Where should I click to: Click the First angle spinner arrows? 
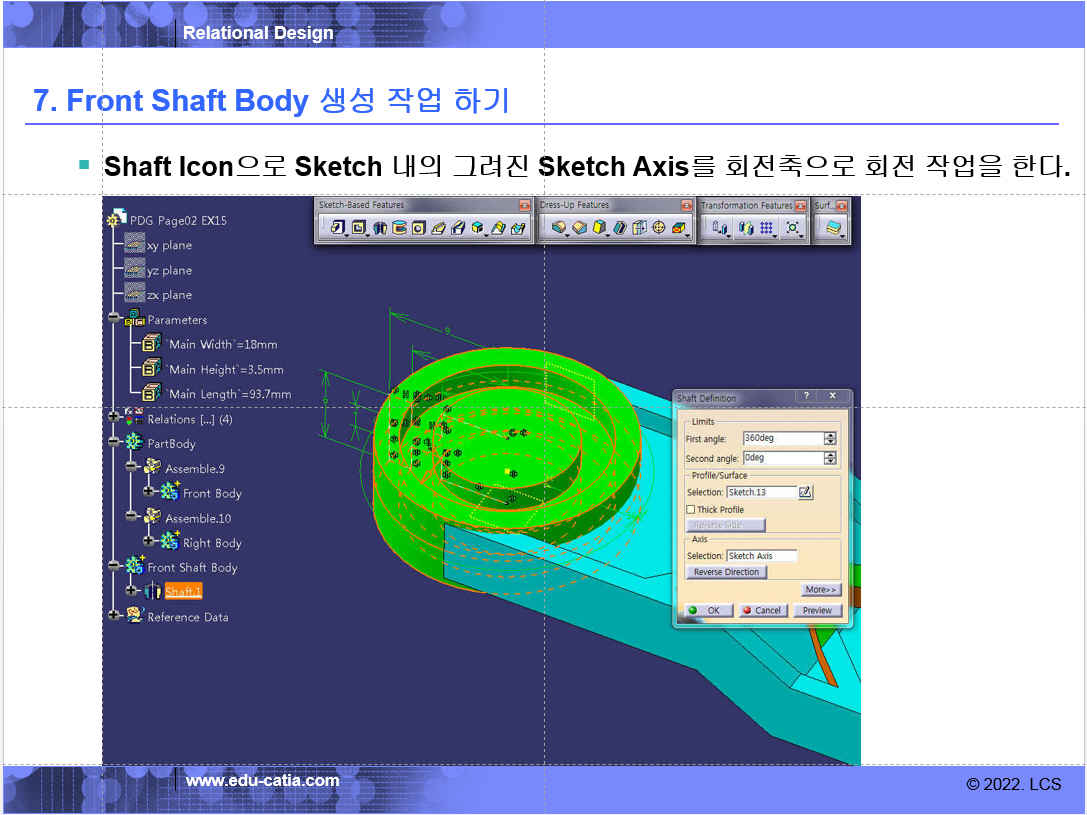click(830, 438)
